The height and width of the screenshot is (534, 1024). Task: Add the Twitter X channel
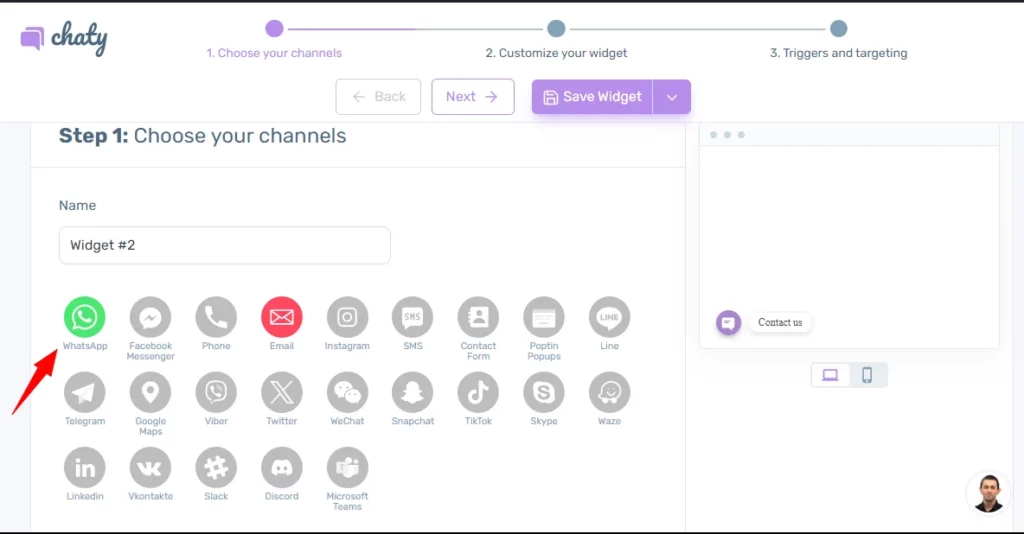281,392
